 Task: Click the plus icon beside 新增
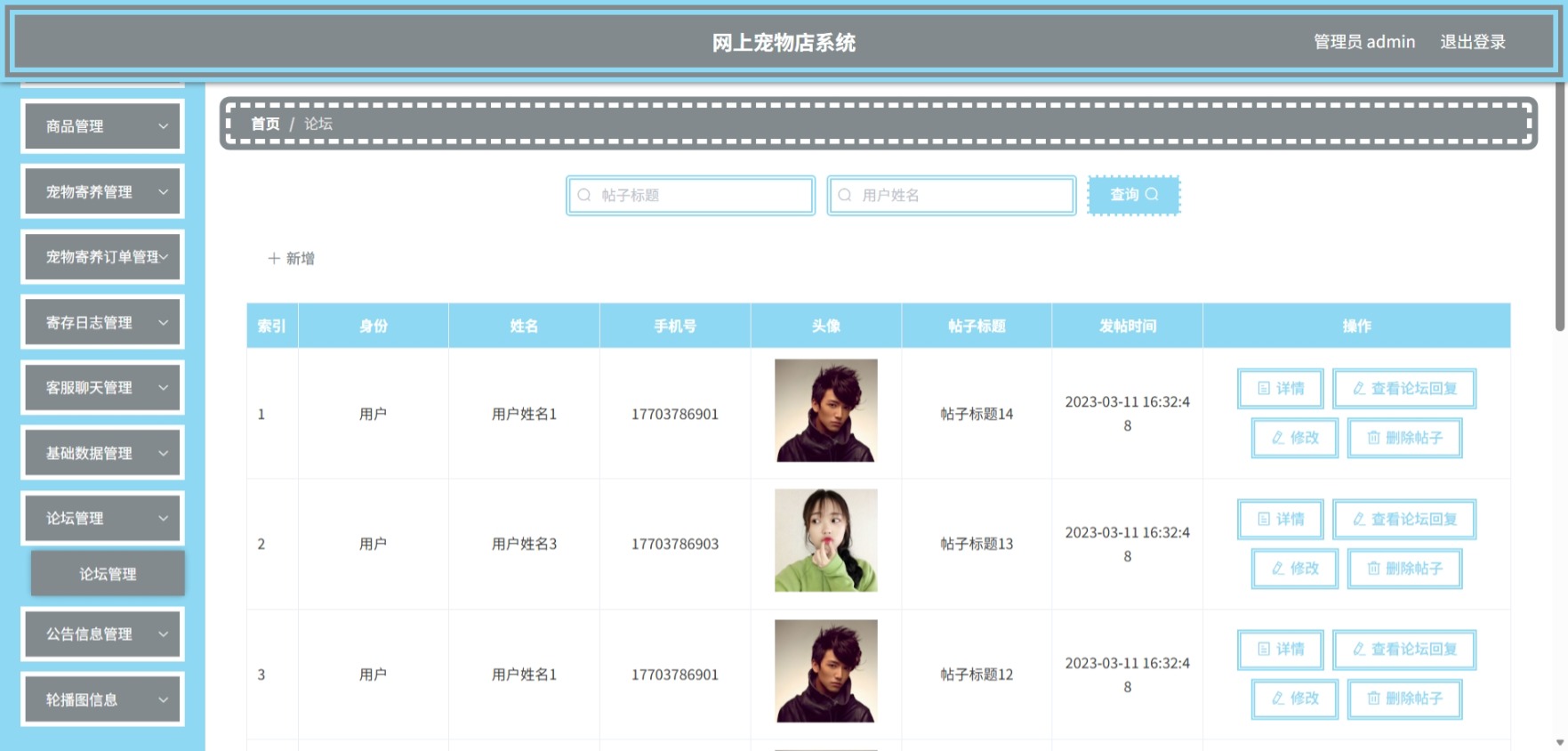274,258
